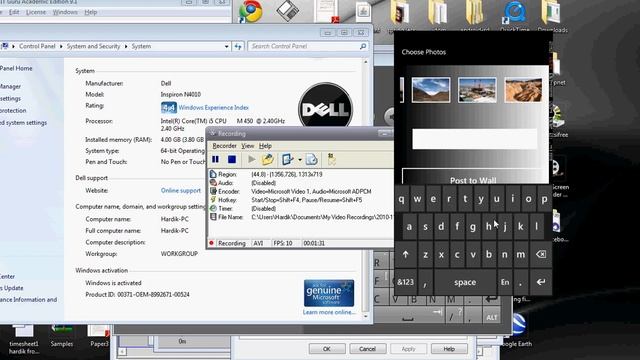The height and width of the screenshot is (360, 640).
Task: Click Learn more online link
Action: pyautogui.click(x=329, y=312)
